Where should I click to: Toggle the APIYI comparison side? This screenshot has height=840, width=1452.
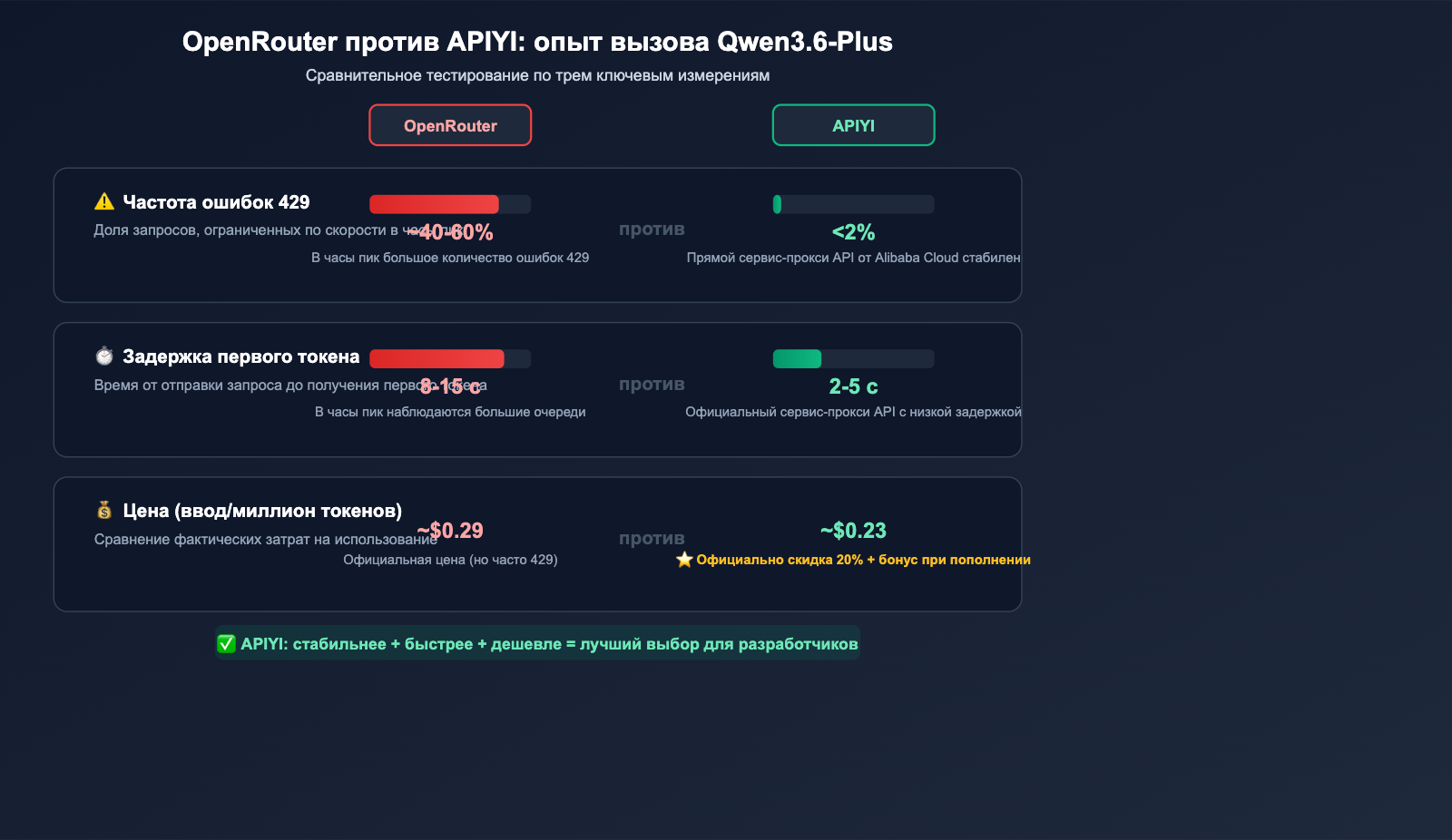click(852, 124)
